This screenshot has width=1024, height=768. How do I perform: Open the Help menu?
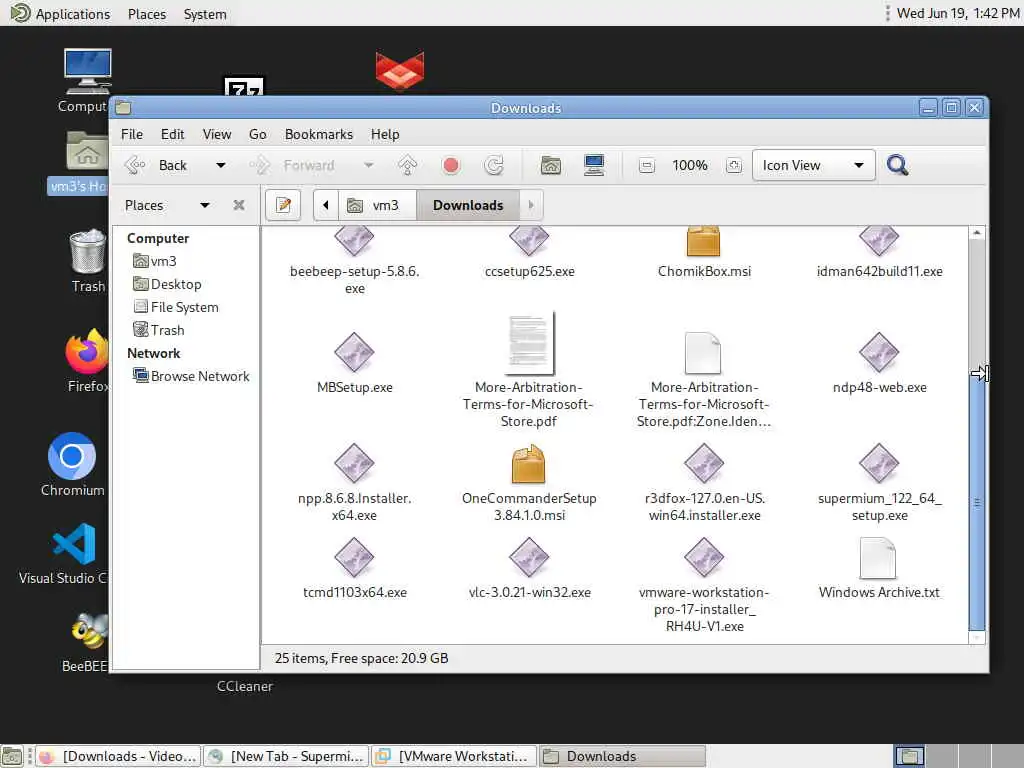(x=385, y=134)
